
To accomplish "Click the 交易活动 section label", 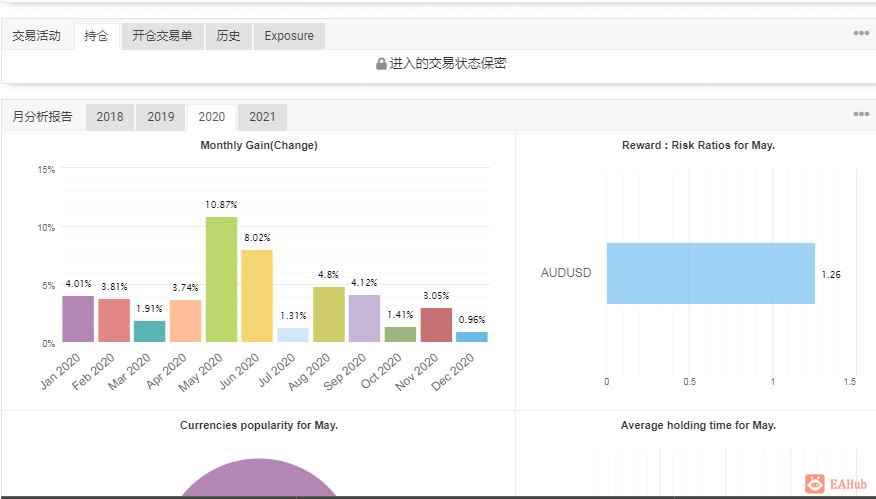I will tap(36, 36).
